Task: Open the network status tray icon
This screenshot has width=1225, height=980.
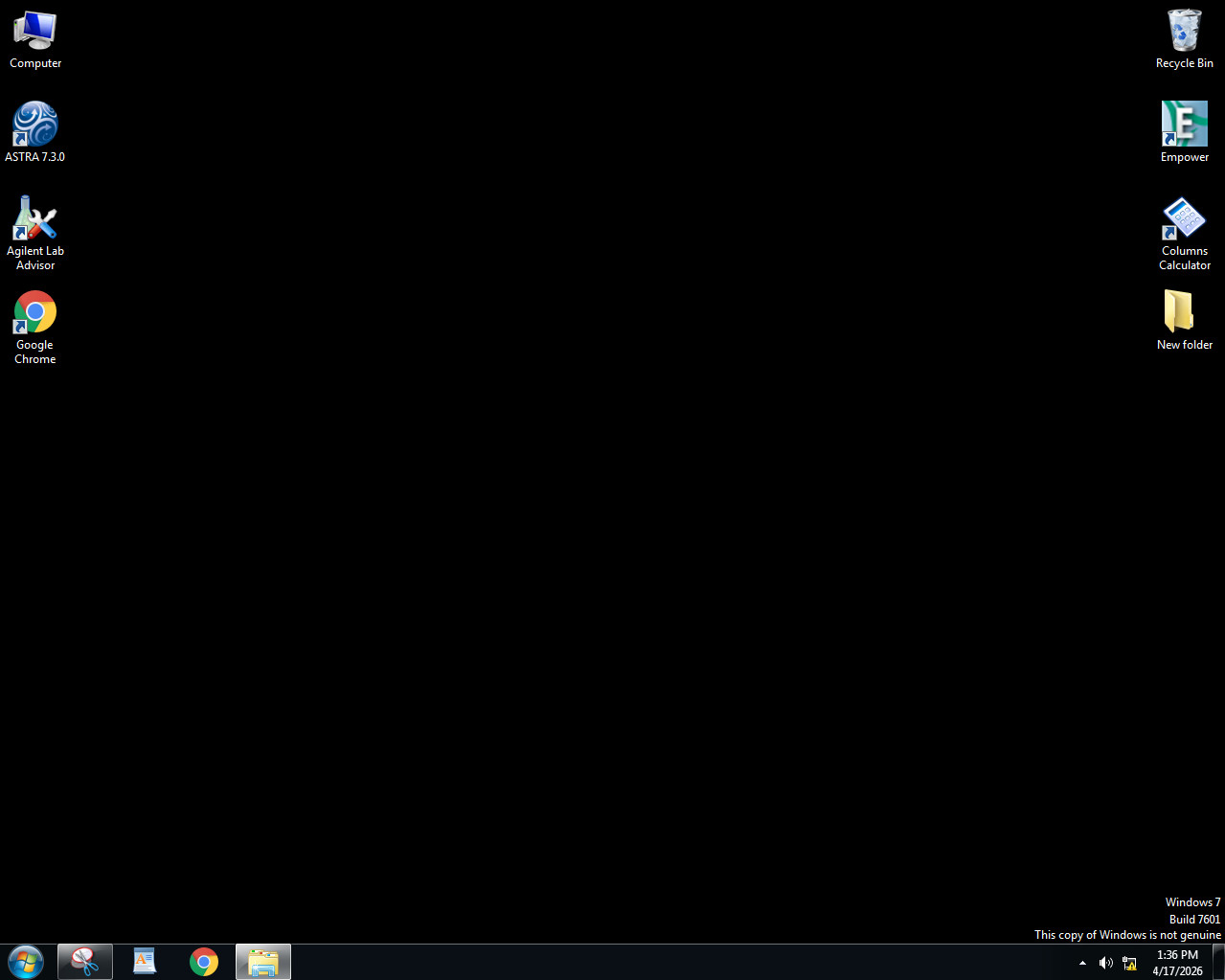Action: tap(1130, 963)
